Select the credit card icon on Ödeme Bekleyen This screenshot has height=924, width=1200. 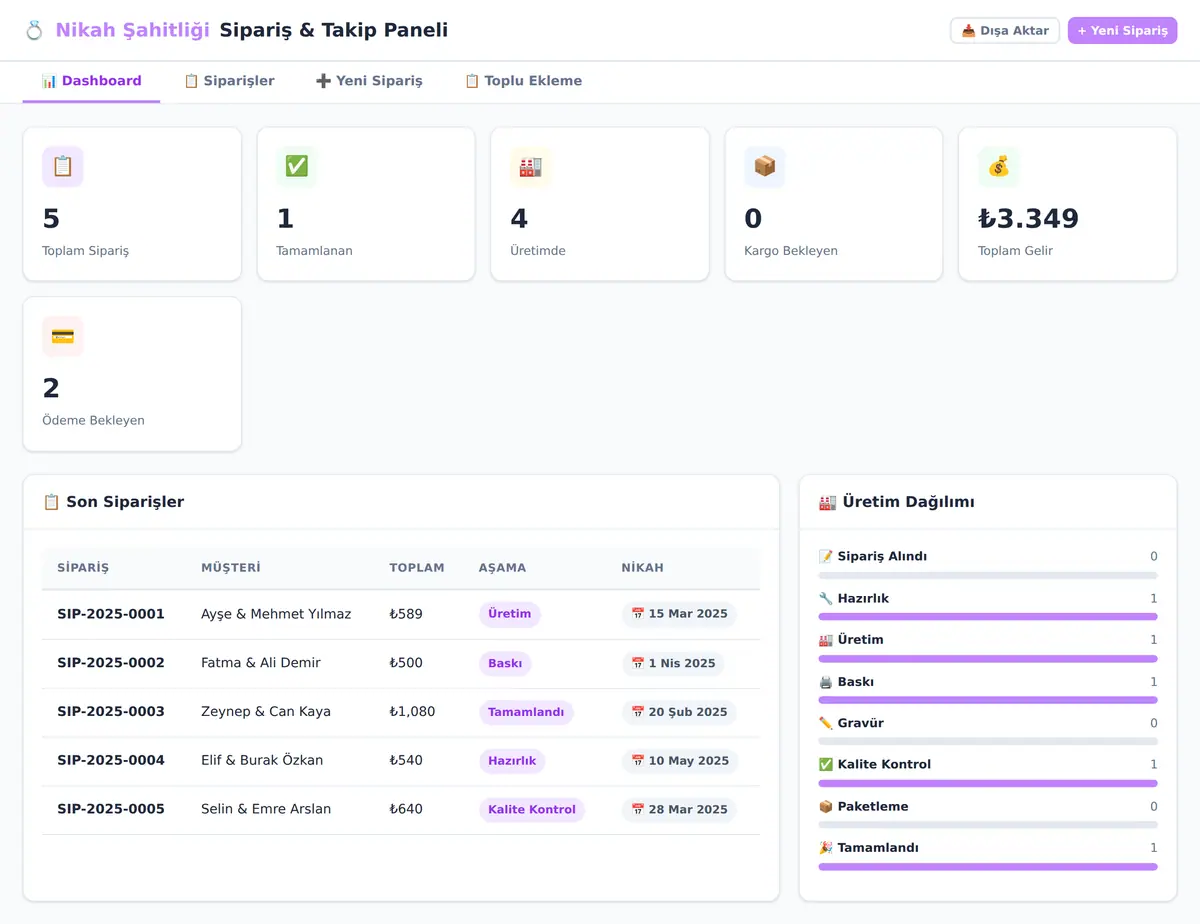click(x=62, y=336)
